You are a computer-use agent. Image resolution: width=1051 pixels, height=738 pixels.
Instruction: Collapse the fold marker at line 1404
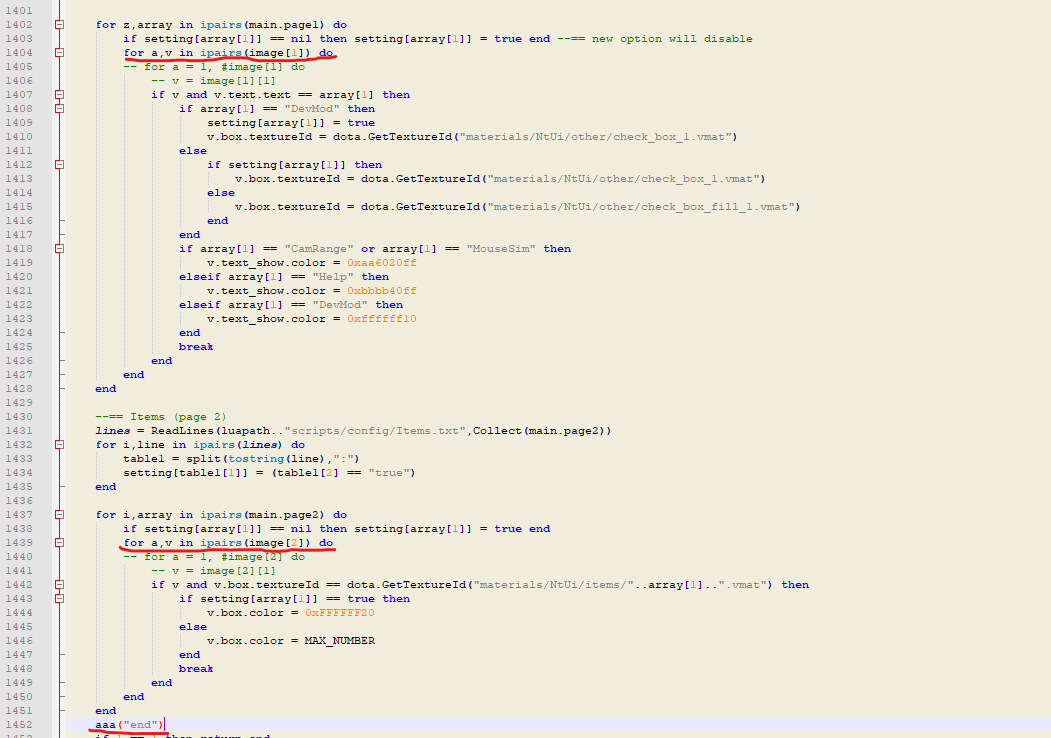point(57,52)
